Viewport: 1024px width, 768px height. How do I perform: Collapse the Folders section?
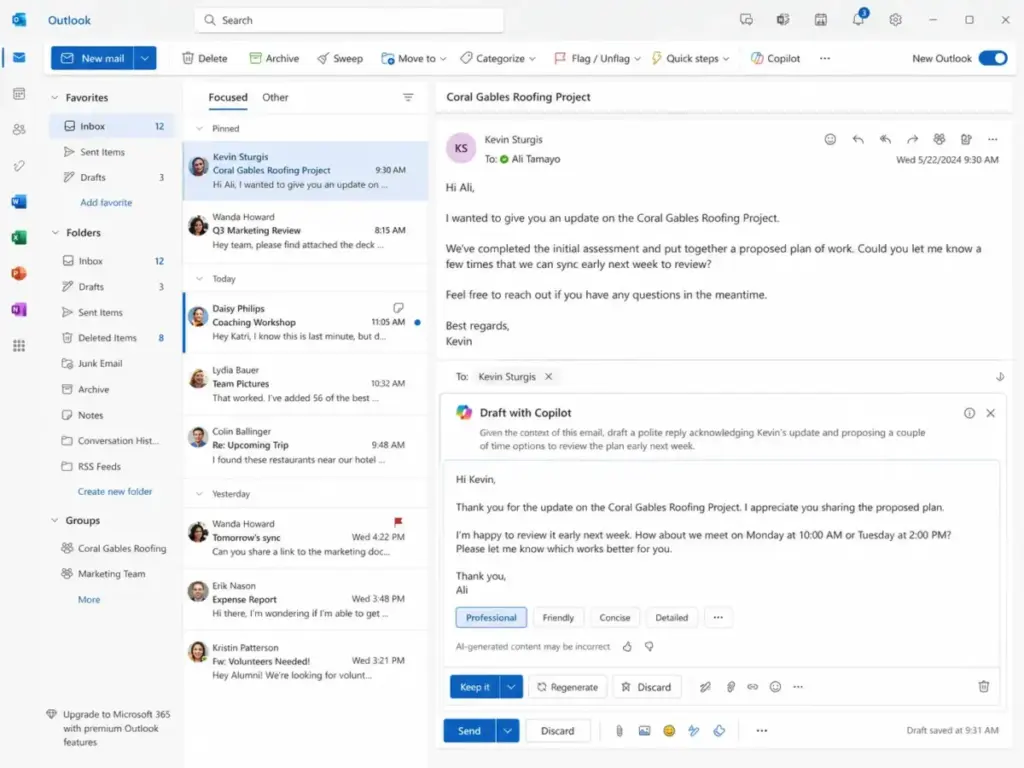coord(55,232)
